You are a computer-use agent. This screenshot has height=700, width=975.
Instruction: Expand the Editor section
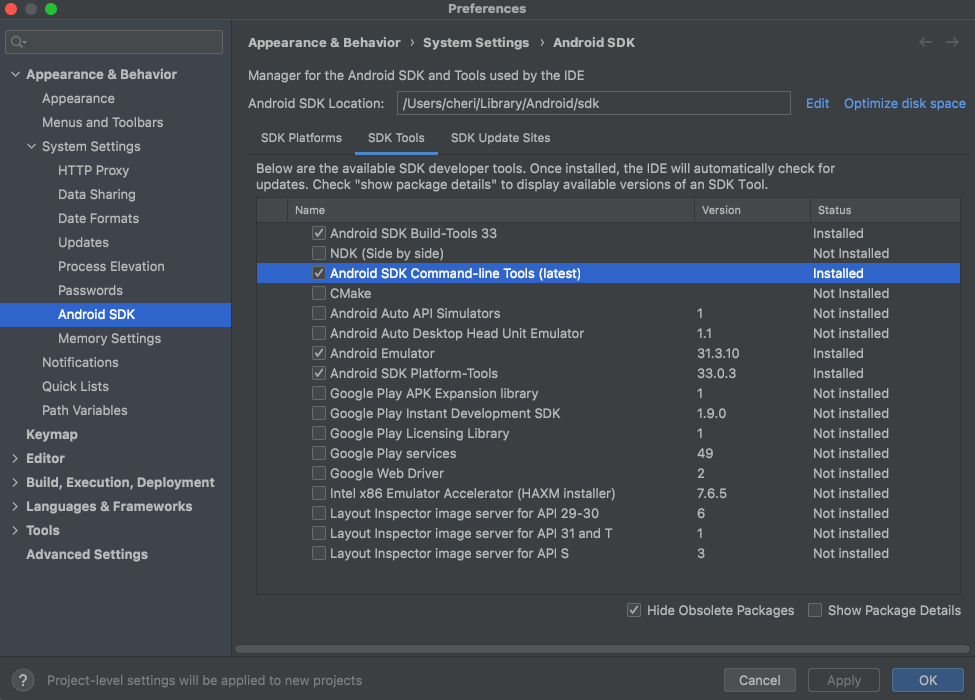click(x=16, y=458)
